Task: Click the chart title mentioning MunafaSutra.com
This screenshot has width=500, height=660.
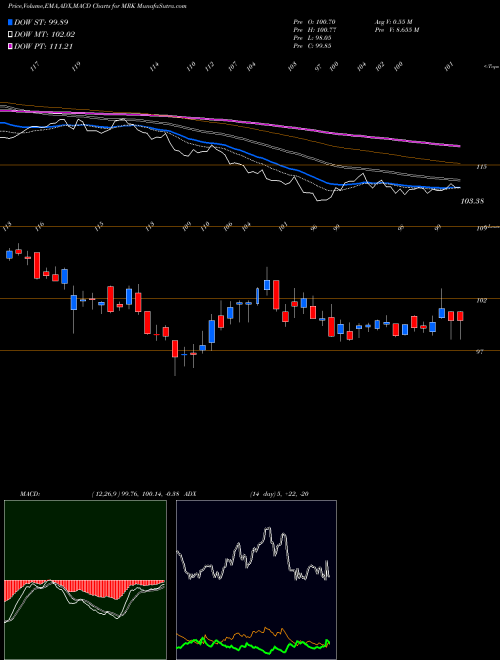Action: tap(97, 7)
